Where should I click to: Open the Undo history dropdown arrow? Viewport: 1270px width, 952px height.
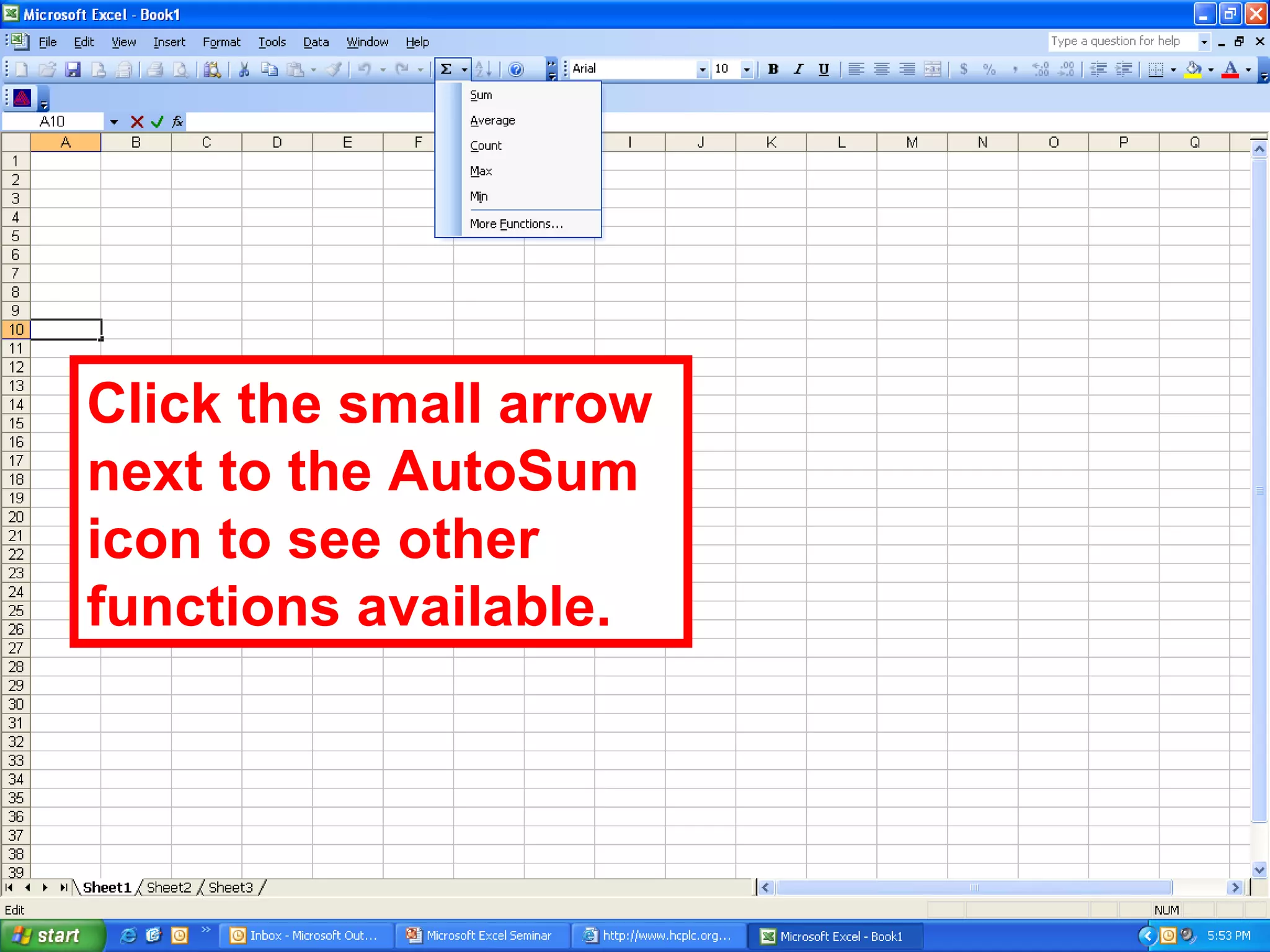pos(383,69)
